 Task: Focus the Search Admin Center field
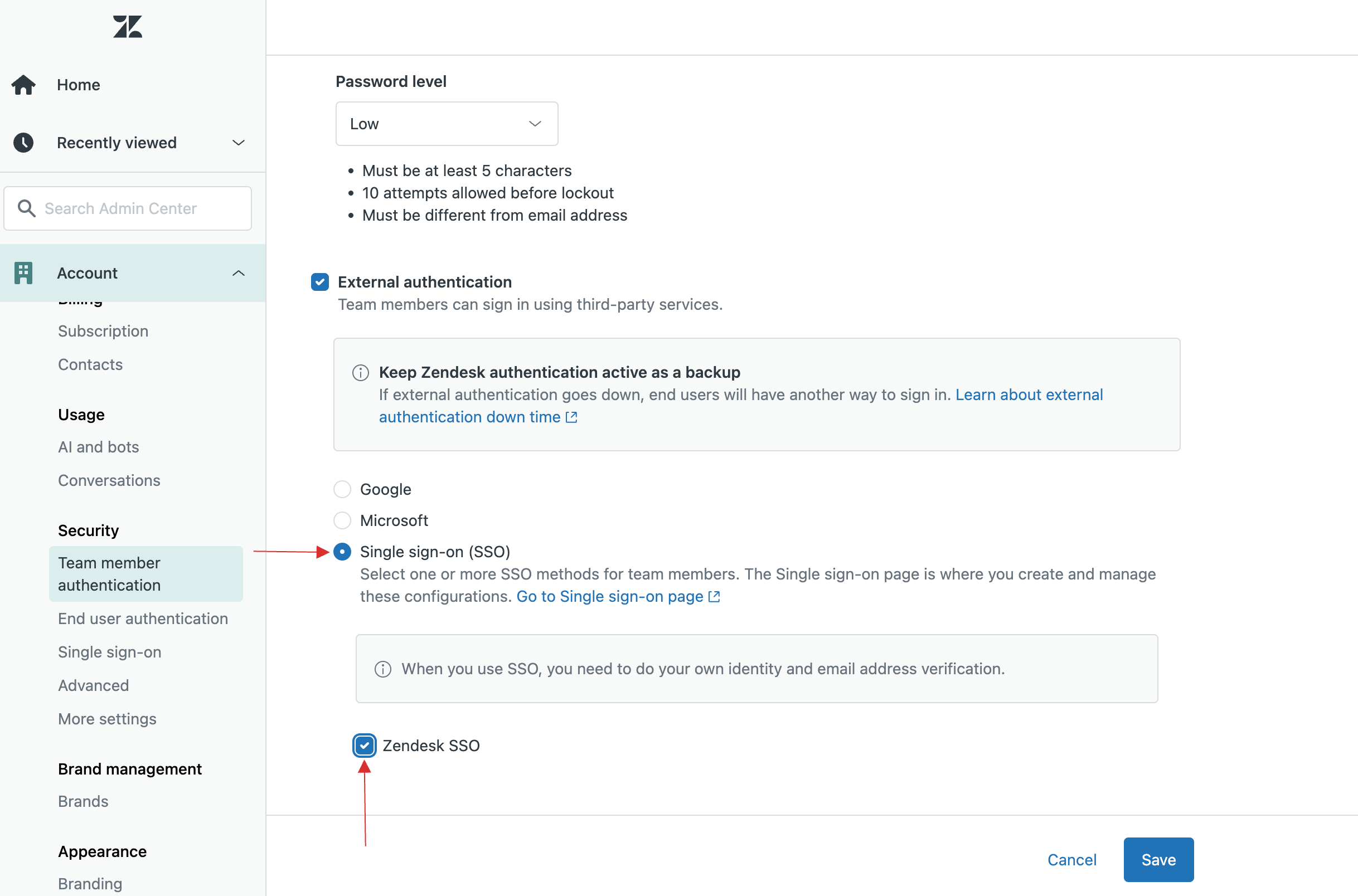[128, 208]
